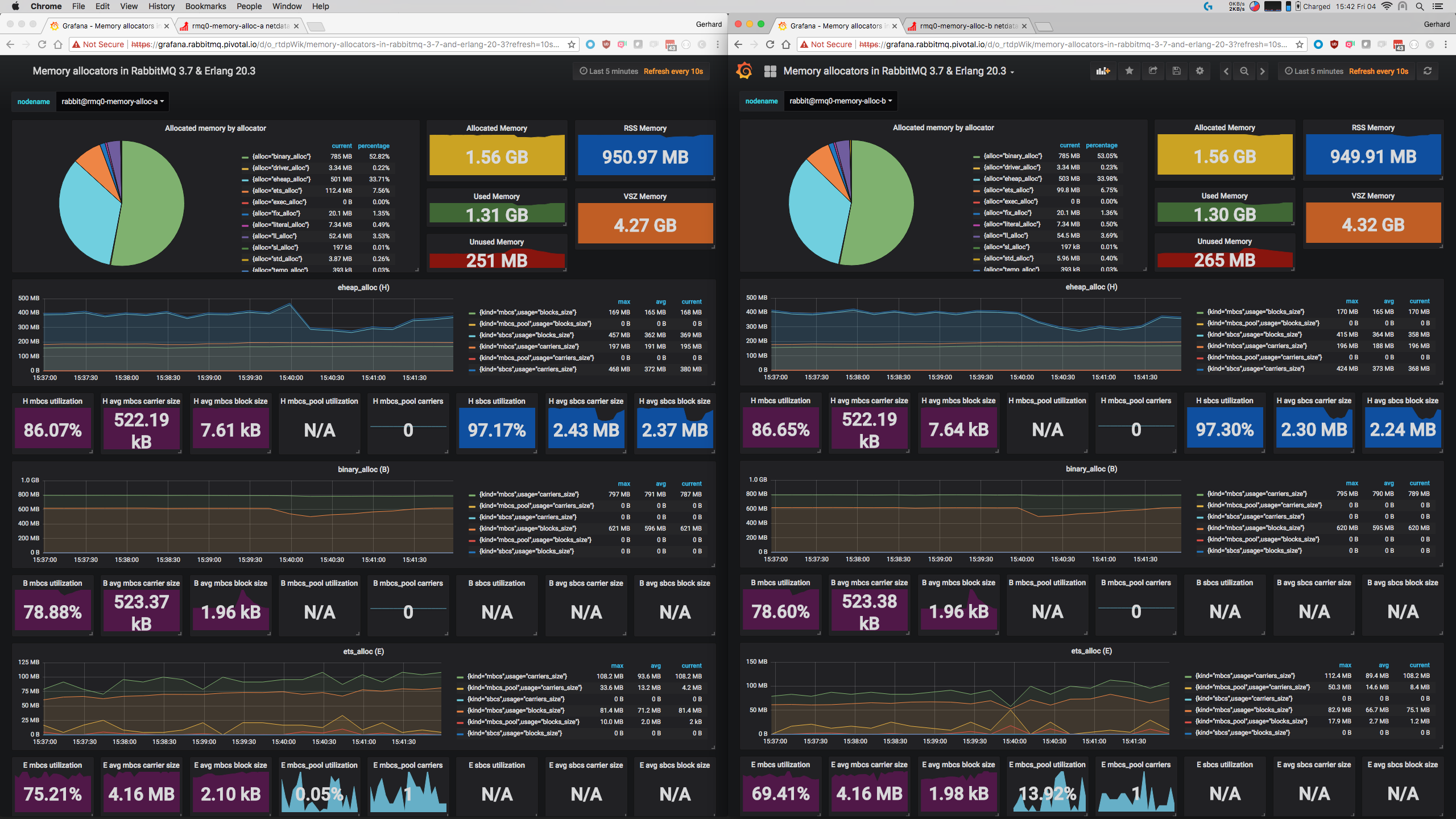Image resolution: width=1456 pixels, height=819 pixels.
Task: Click Home icon in alloc-a Chrome window
Action: click(x=58, y=44)
